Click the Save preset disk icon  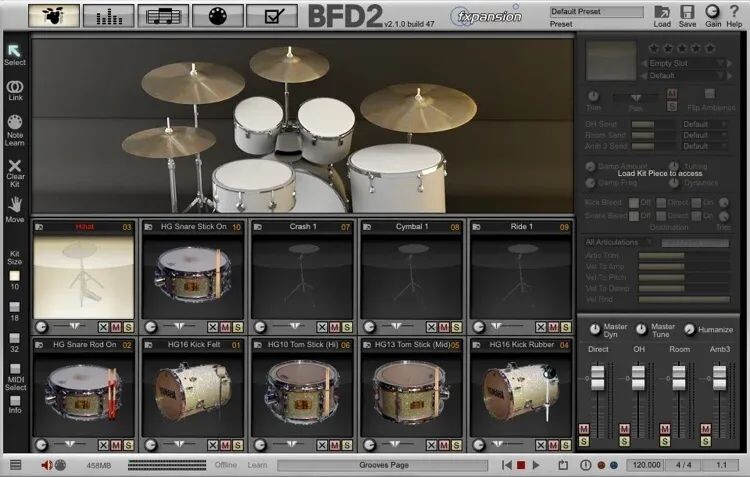[x=687, y=12]
